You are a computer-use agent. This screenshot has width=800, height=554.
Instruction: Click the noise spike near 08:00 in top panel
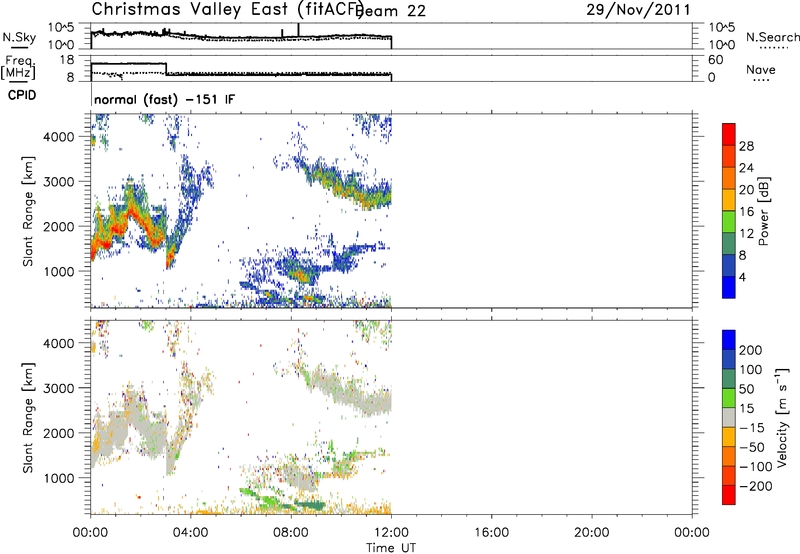pyautogui.click(x=298, y=30)
